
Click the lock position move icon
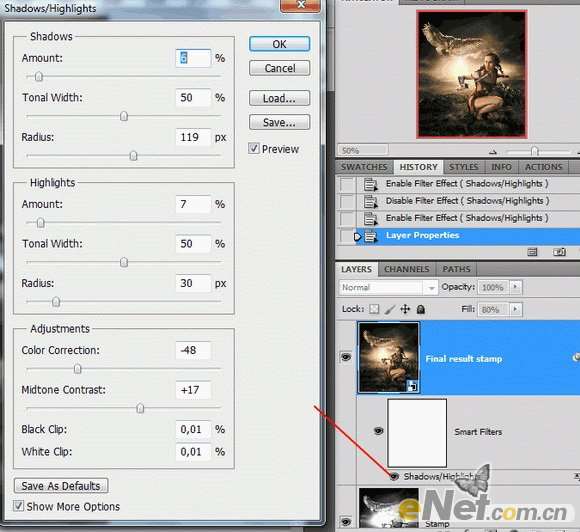(x=405, y=309)
